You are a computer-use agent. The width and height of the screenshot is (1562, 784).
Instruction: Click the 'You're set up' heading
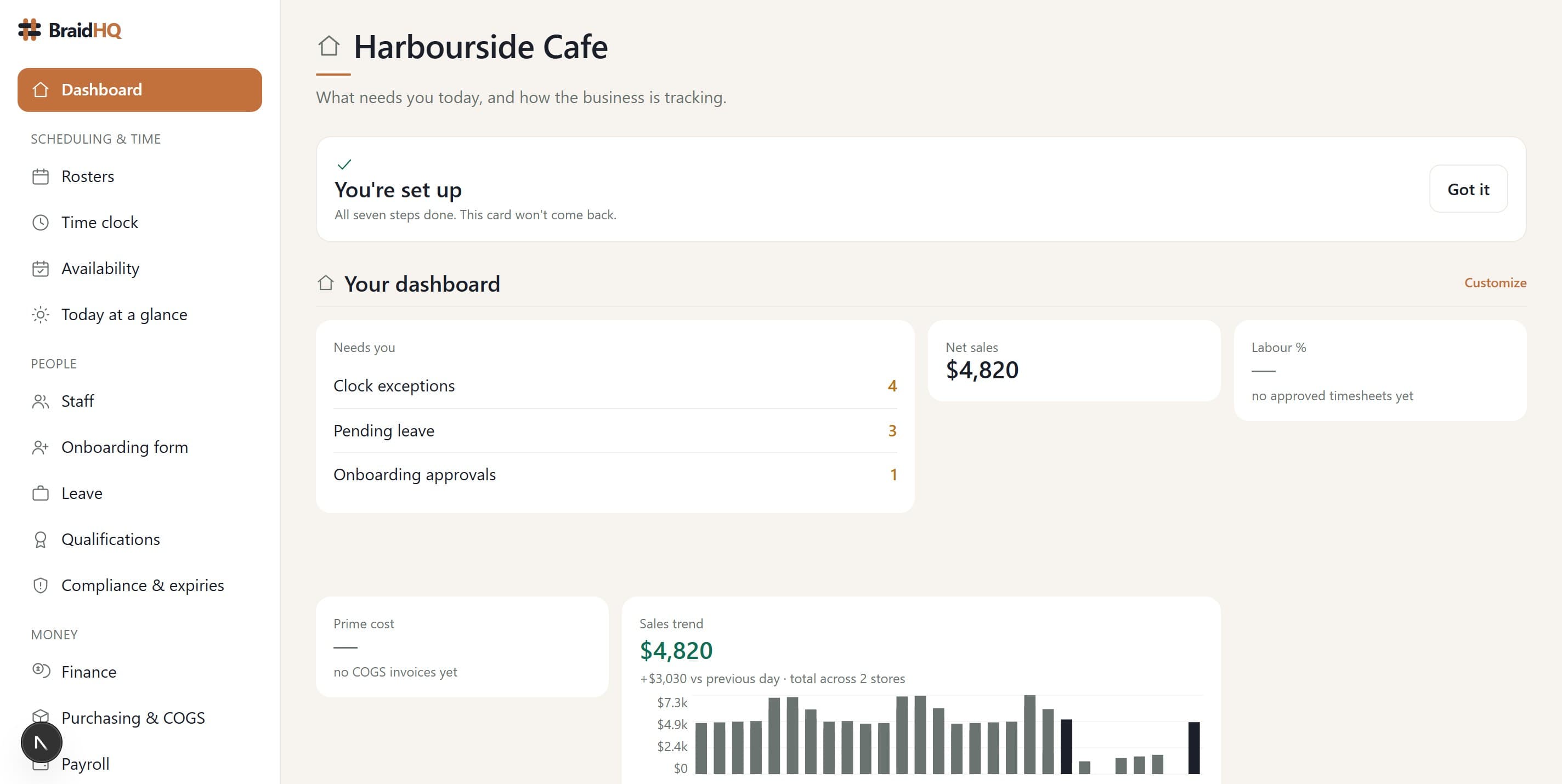(x=398, y=190)
